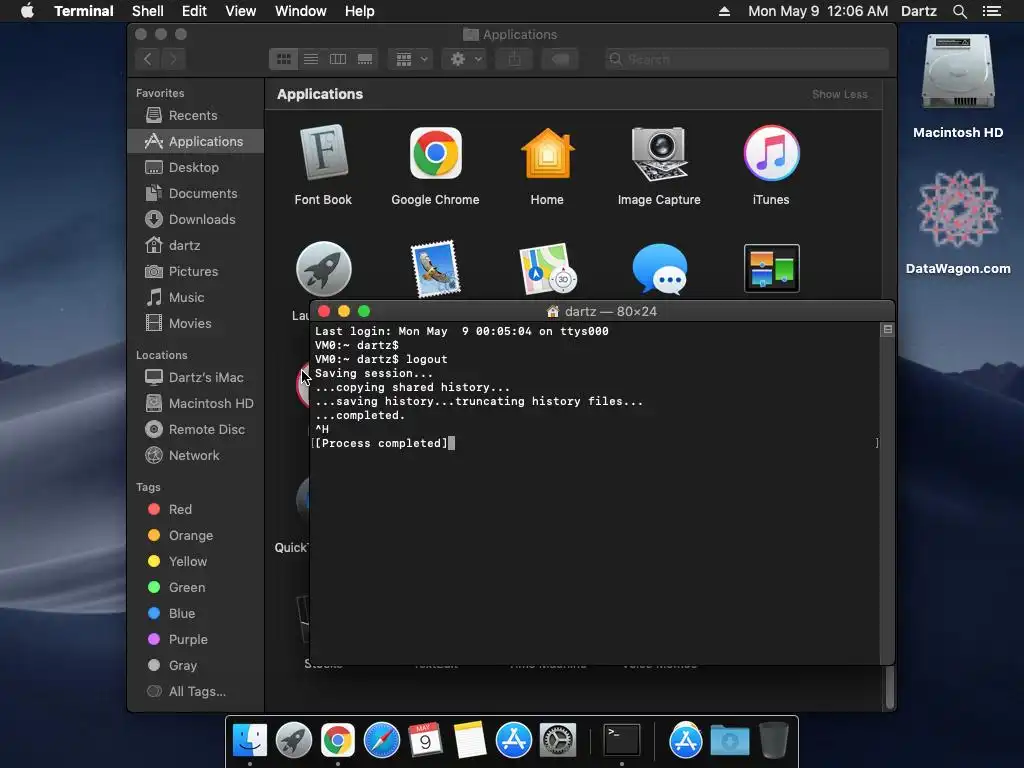Select Recents in the Finder sidebar

click(196, 115)
